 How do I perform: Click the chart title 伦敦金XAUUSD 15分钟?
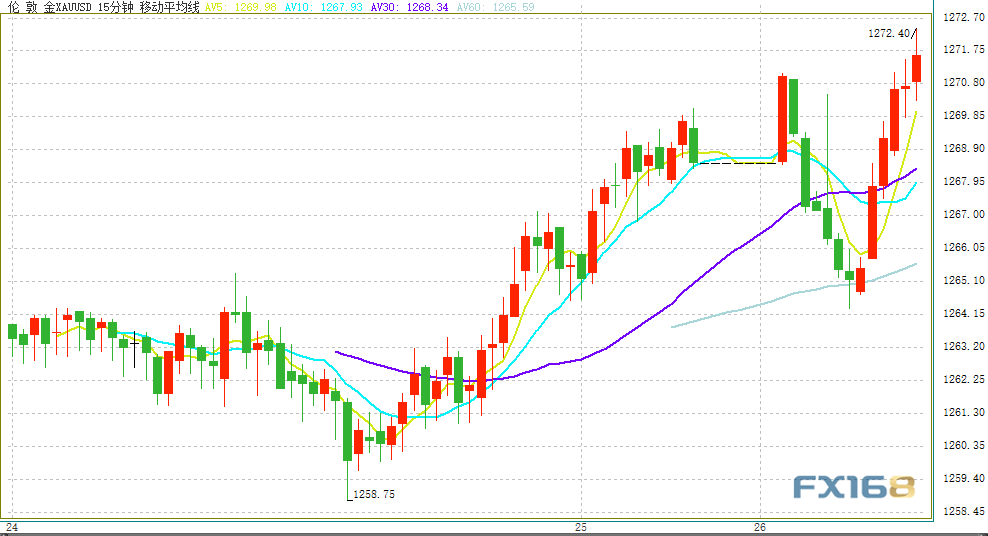[69, 7]
